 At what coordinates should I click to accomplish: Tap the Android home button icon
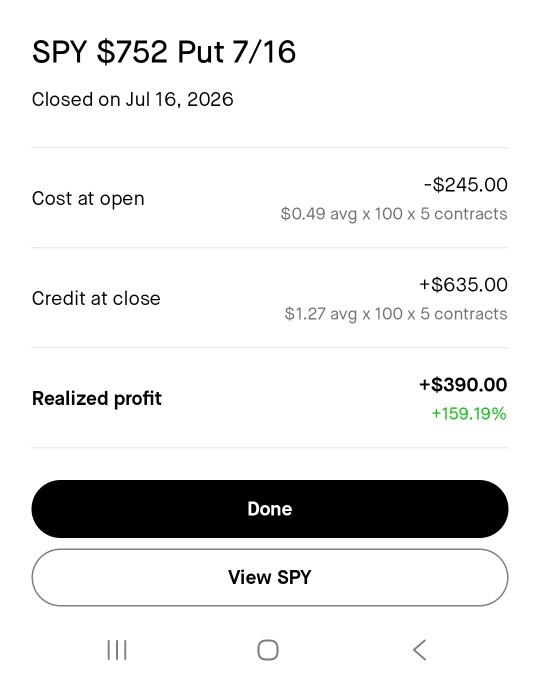click(268, 650)
